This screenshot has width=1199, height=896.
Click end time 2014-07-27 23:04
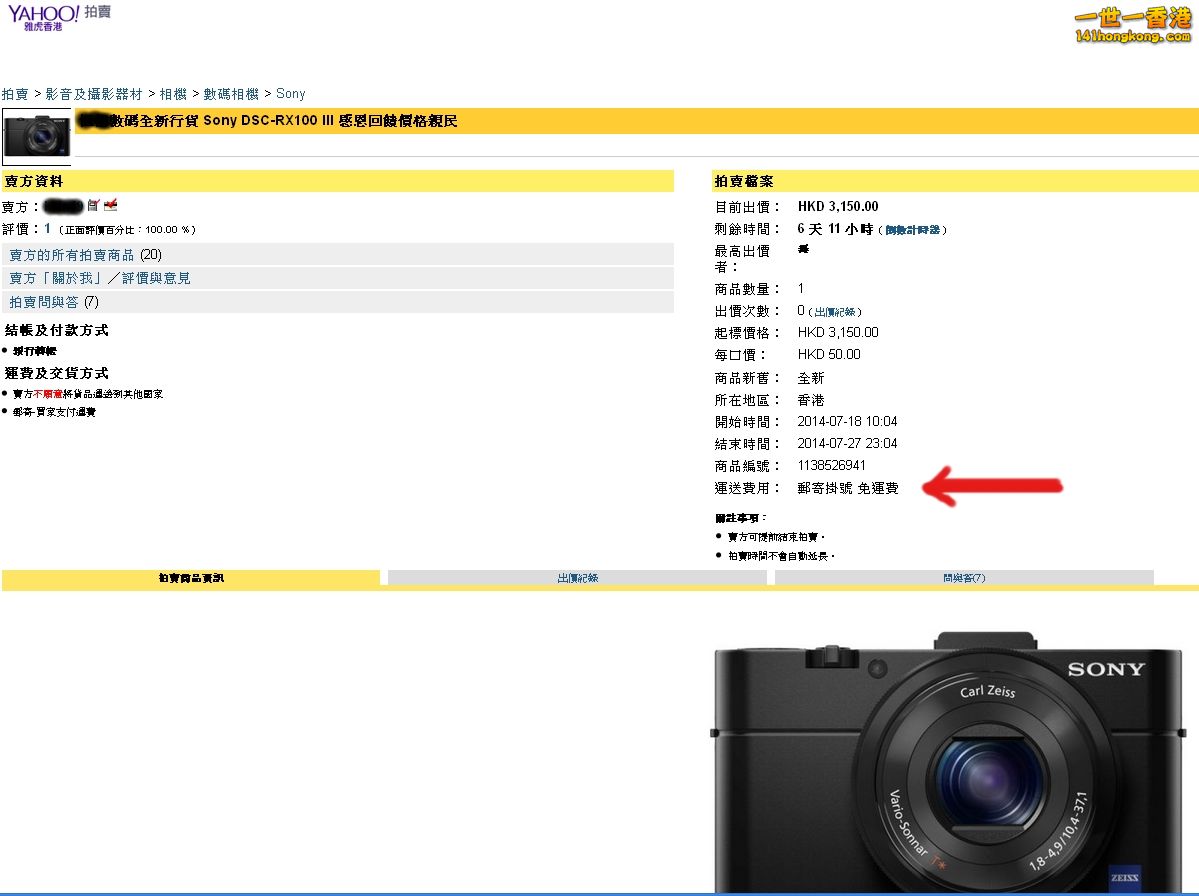847,443
